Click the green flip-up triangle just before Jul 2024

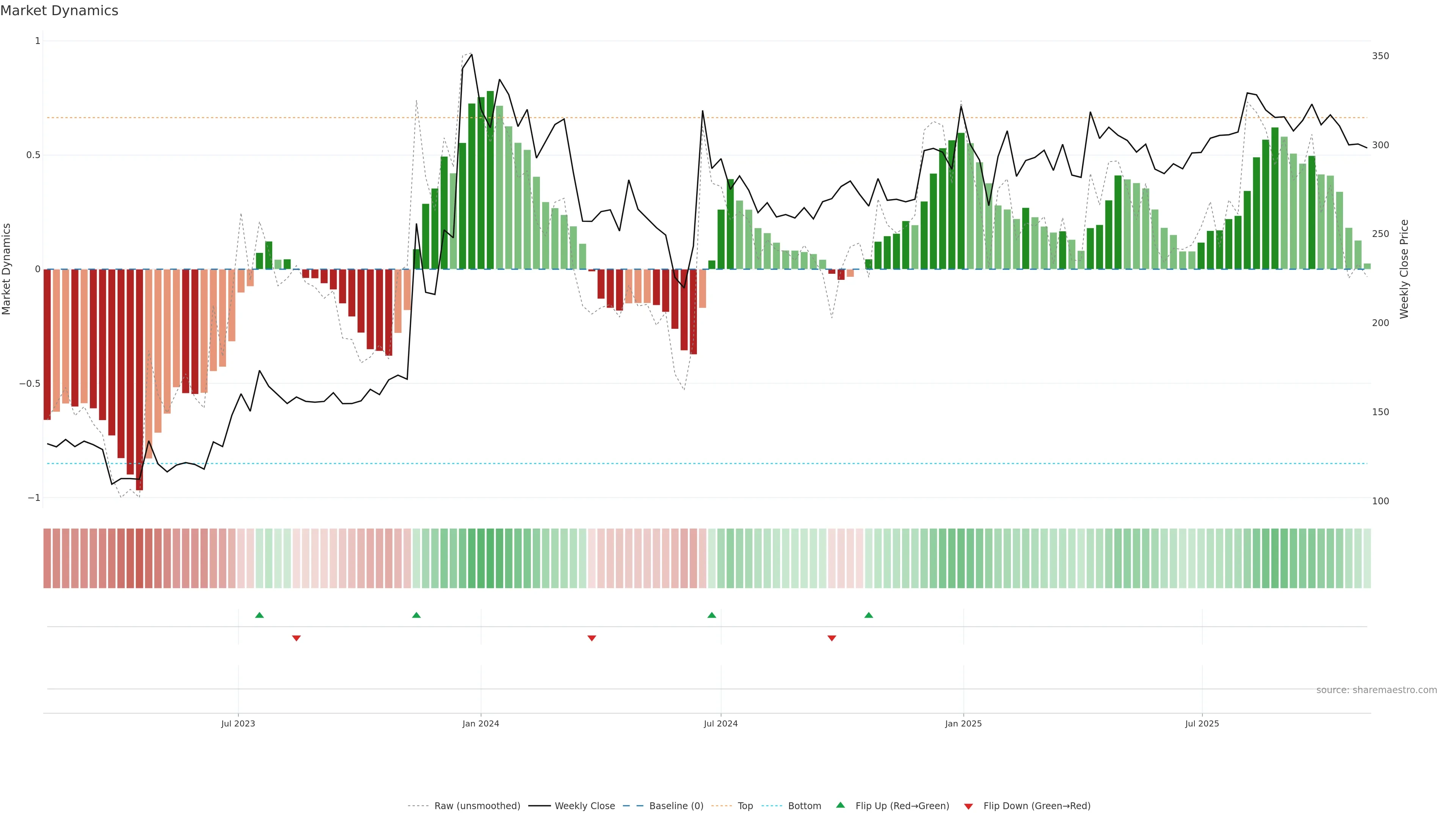(x=712, y=615)
